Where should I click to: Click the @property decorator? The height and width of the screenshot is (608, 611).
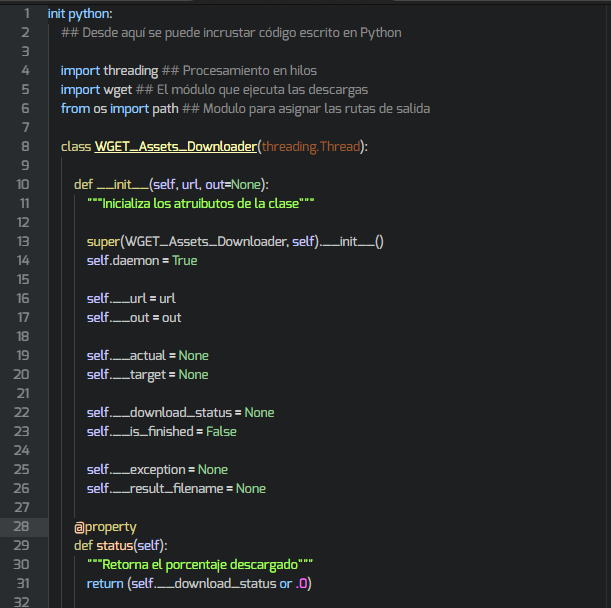point(105,526)
